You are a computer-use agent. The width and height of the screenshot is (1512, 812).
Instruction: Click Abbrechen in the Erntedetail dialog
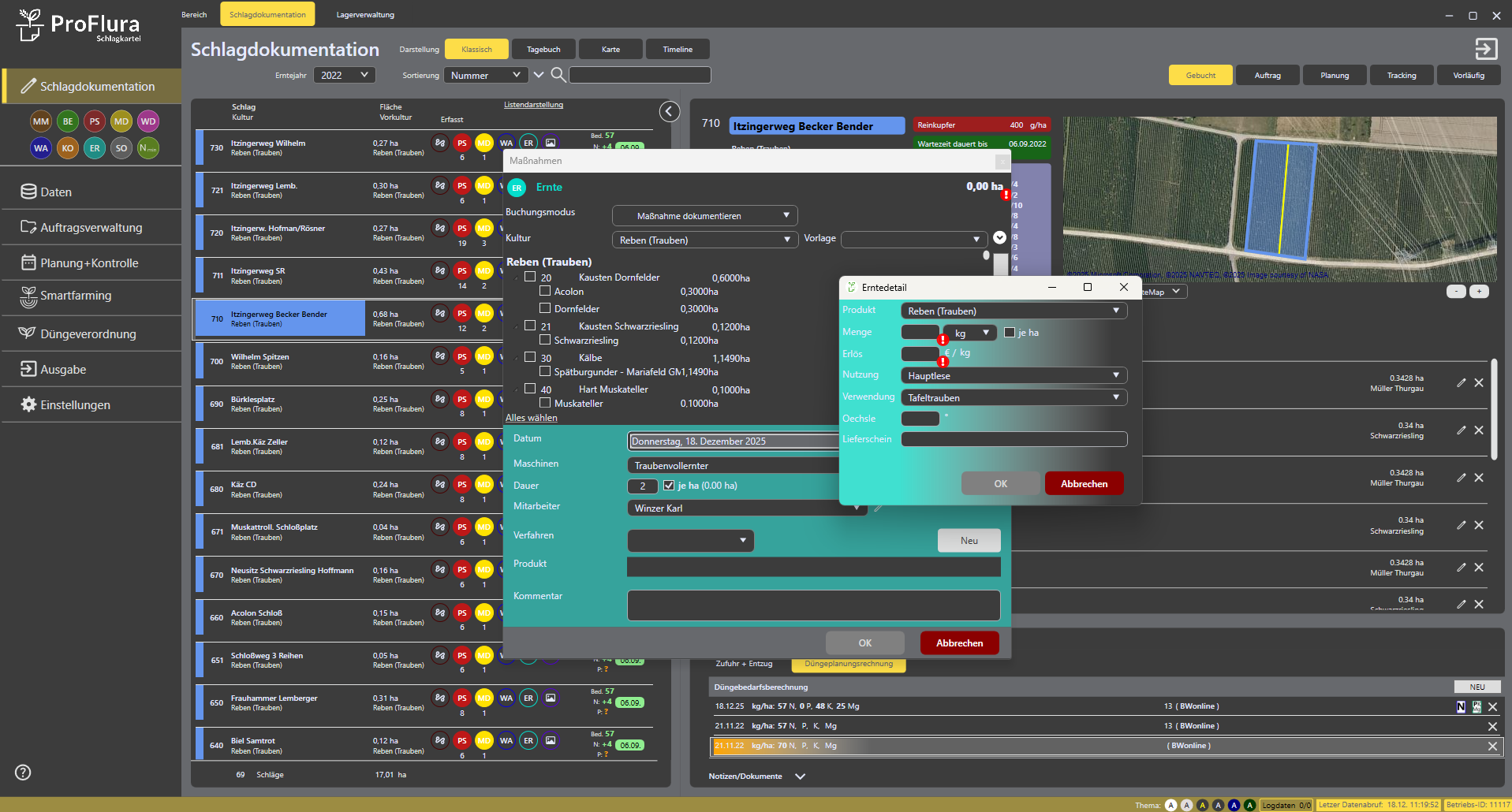pyautogui.click(x=1084, y=484)
